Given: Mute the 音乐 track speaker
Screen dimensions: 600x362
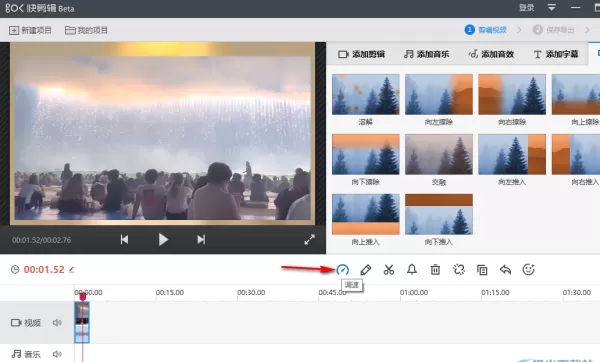Looking at the screenshot, I should (57, 354).
